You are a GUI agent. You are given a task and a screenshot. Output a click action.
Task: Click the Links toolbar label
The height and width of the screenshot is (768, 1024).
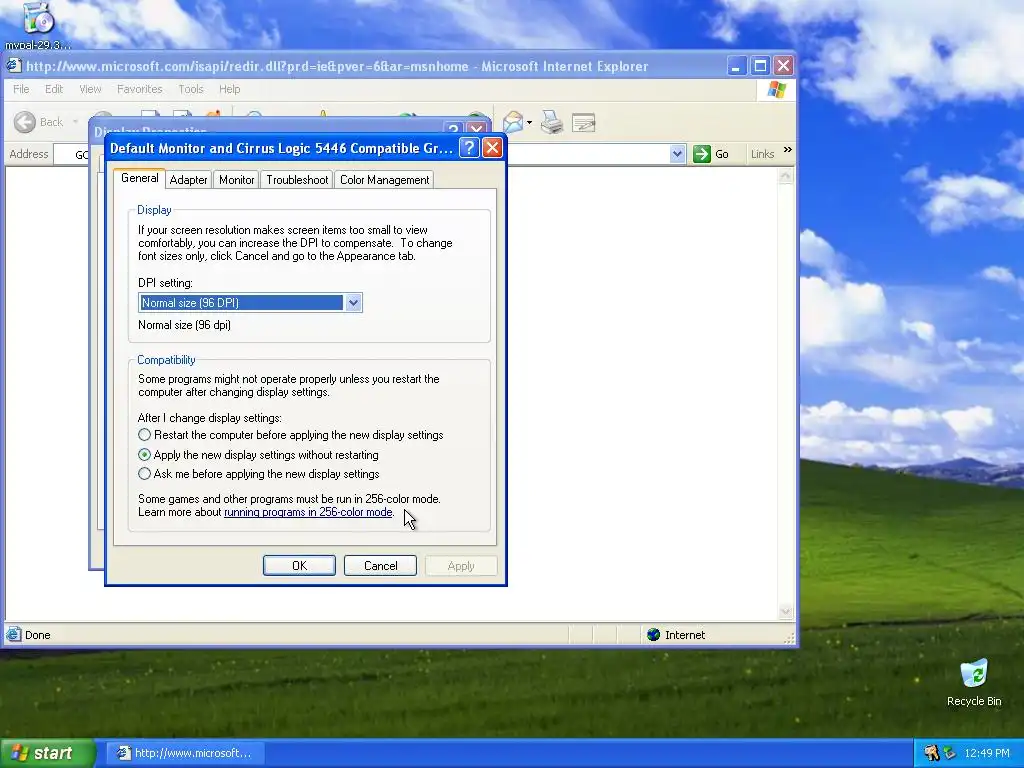tap(762, 154)
